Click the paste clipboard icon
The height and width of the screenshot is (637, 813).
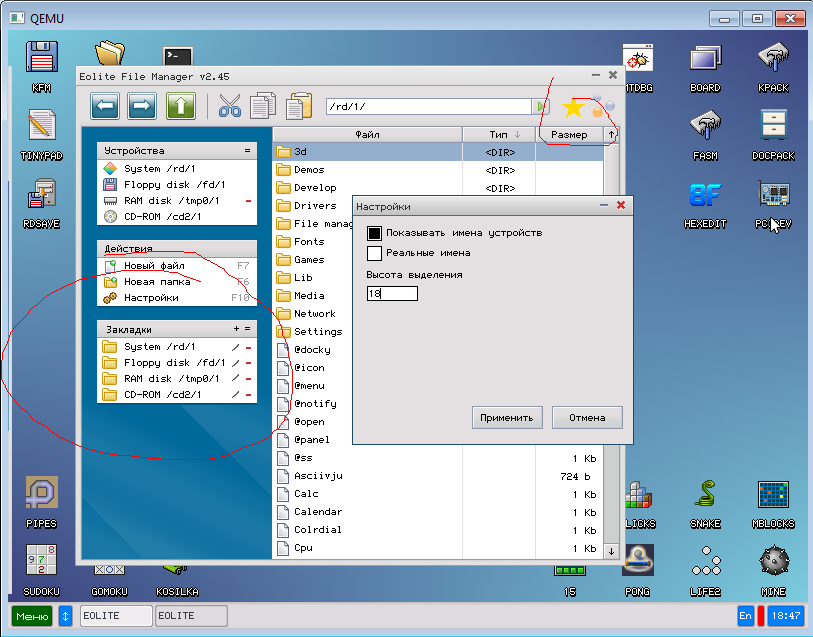(x=298, y=106)
